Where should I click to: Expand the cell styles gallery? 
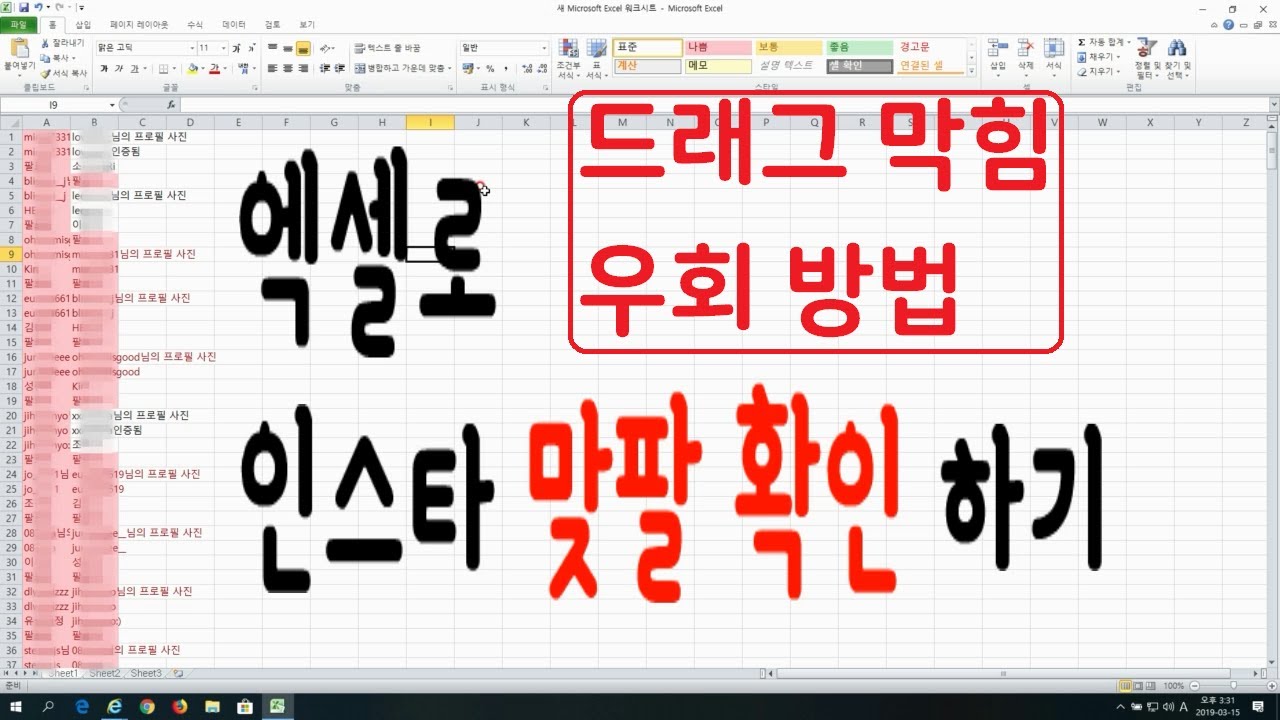tap(974, 71)
